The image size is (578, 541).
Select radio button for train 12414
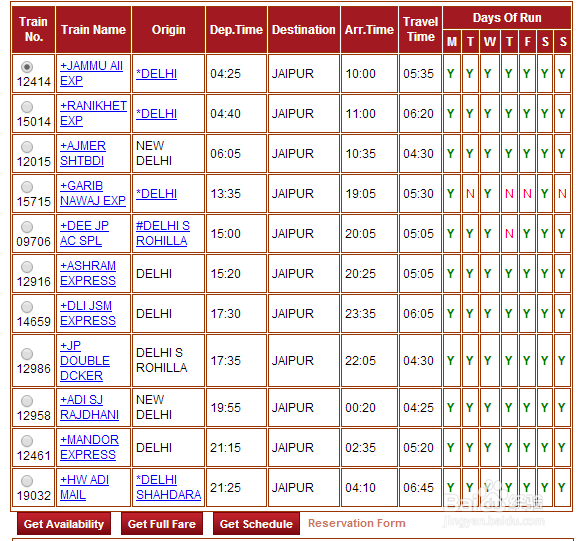(27, 67)
